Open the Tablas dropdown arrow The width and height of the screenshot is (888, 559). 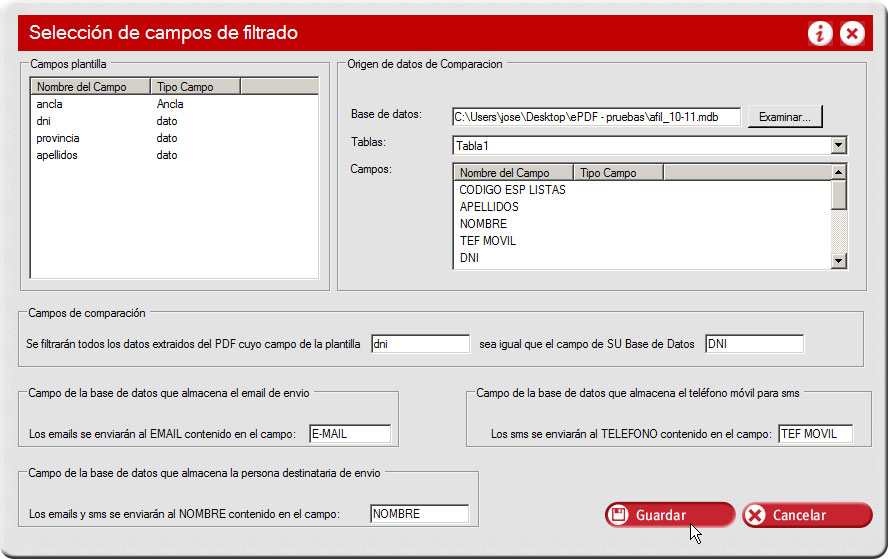(838, 146)
